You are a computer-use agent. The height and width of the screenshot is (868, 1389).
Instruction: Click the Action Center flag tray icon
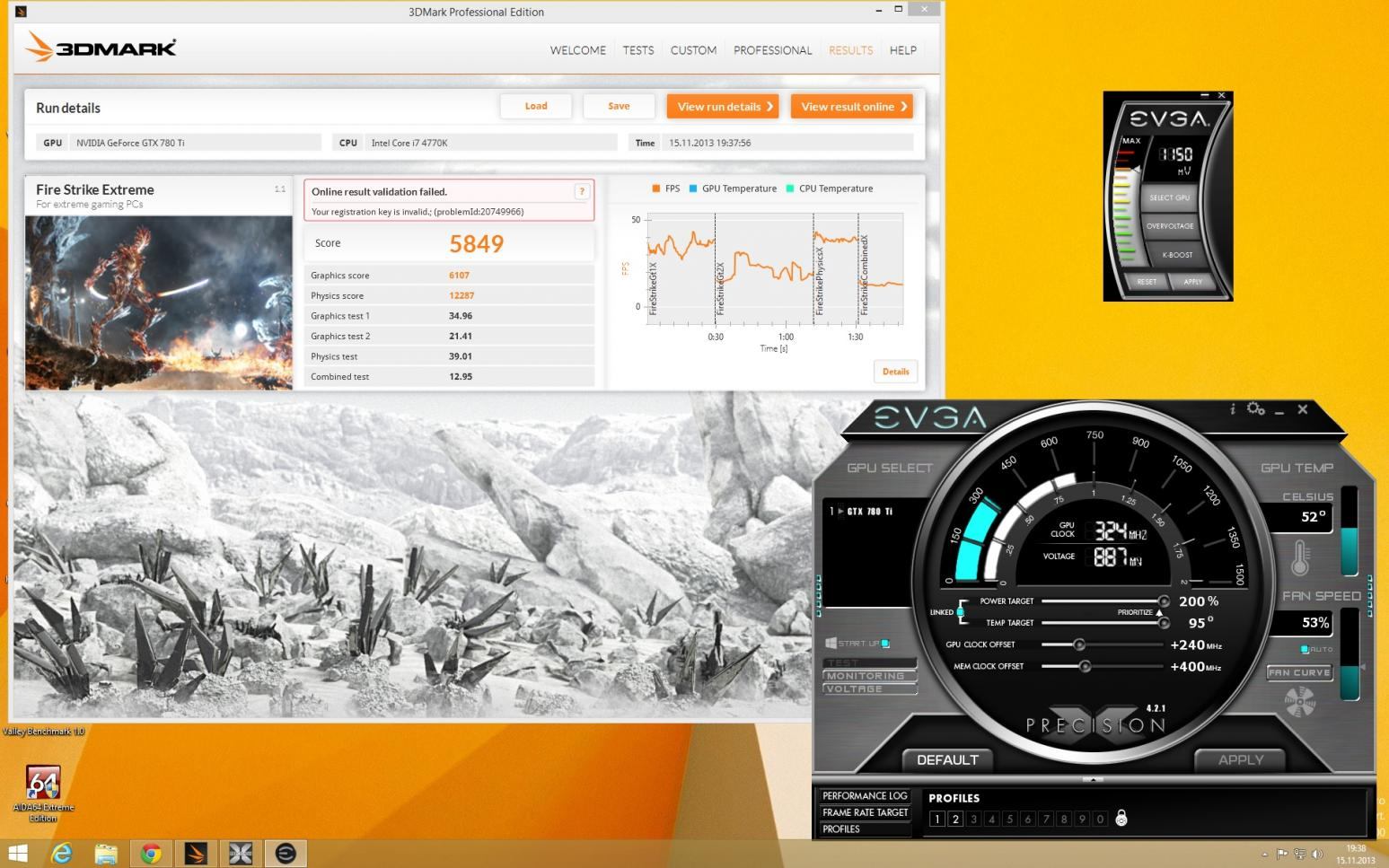point(1282,854)
